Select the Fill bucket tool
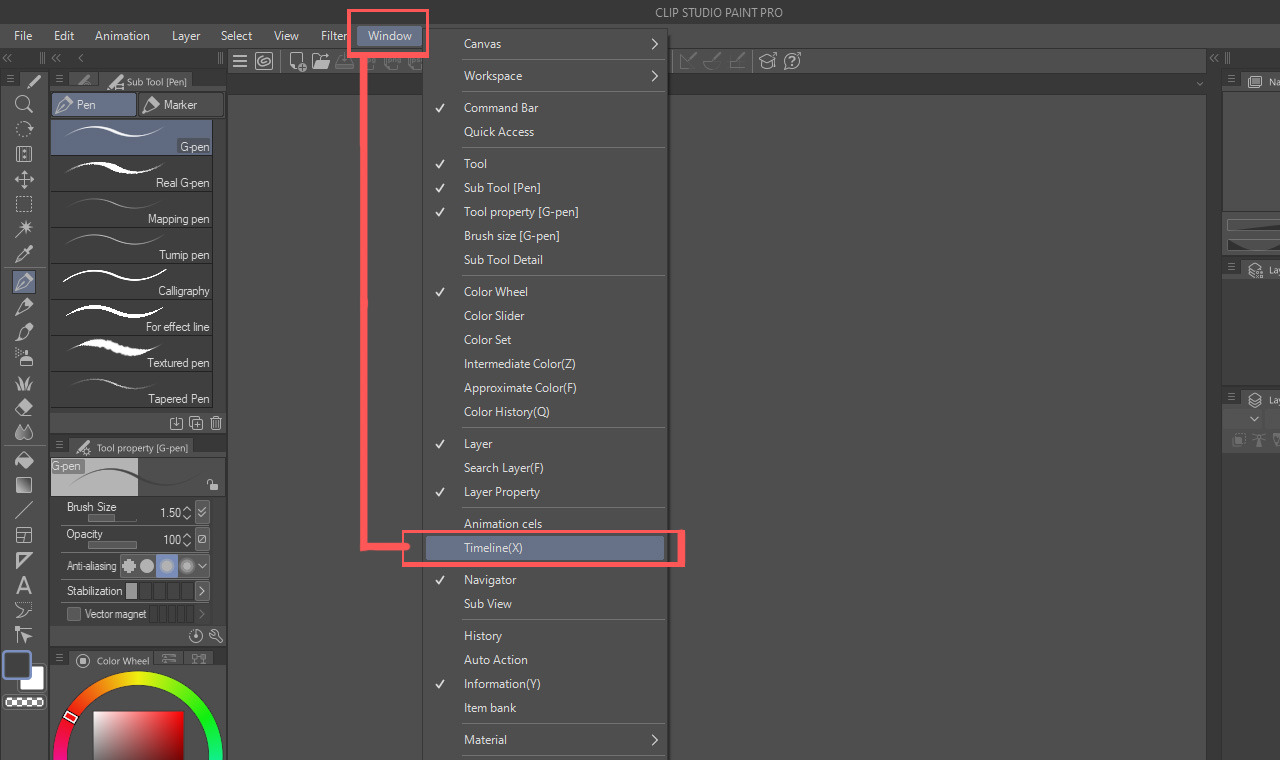This screenshot has width=1280, height=760. tap(24, 460)
